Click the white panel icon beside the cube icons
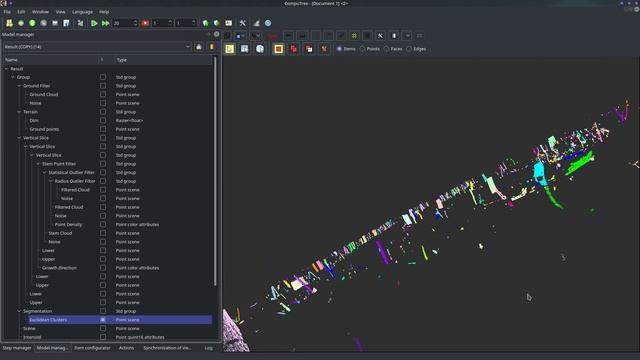This screenshot has height=360, width=640. (229, 23)
